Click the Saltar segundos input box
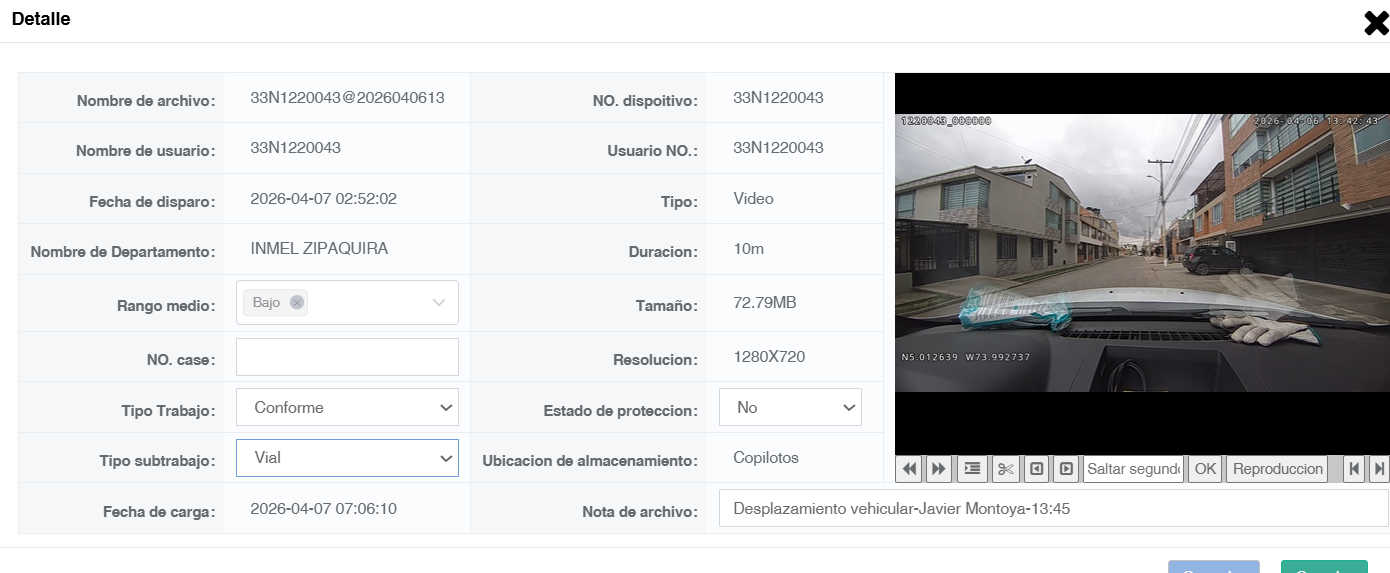 (x=1133, y=469)
